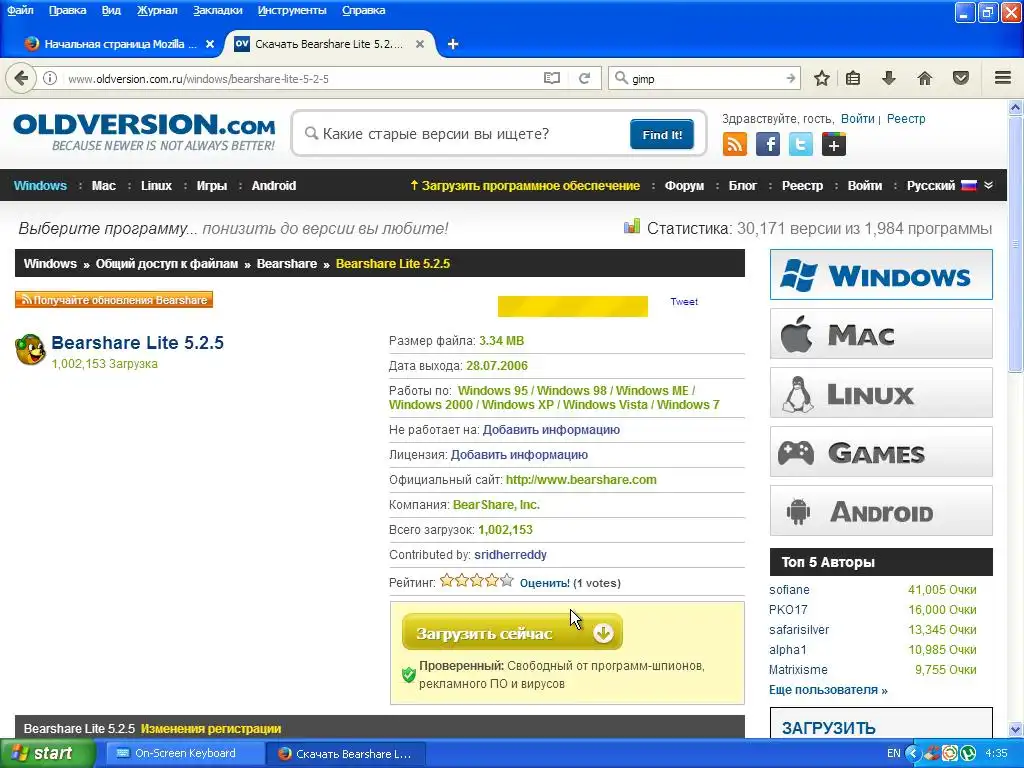The width and height of the screenshot is (1024, 768).
Task: Open the Форум link
Action: (684, 185)
